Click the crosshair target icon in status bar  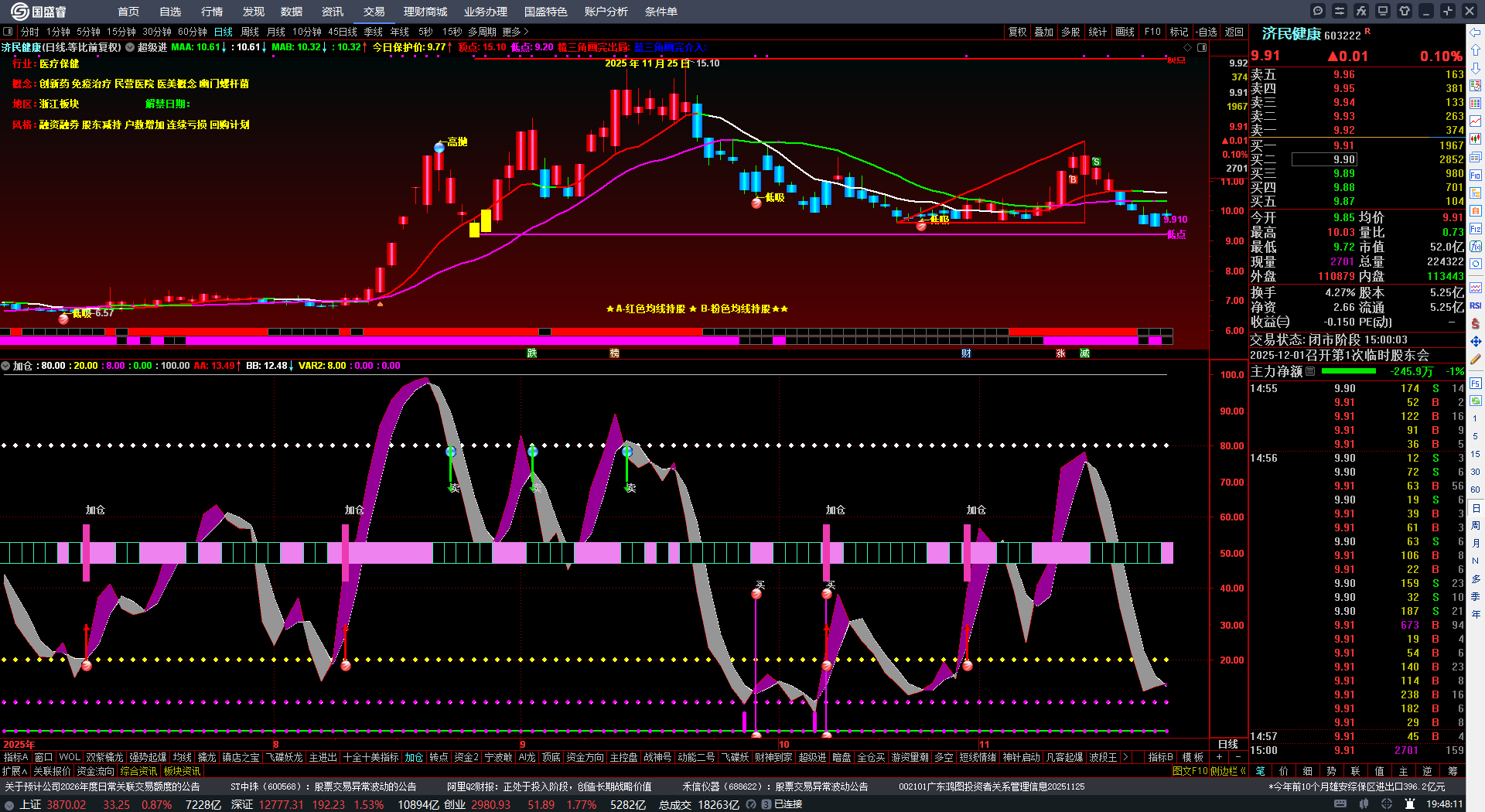1387,804
